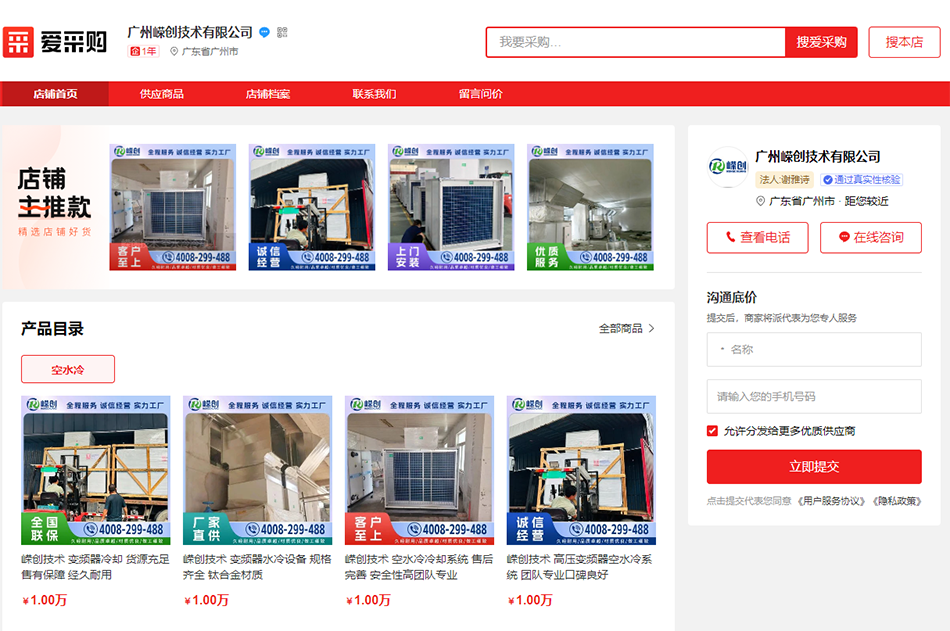The image size is (950, 631).
Task: Click 查看电话 button
Action: coord(757,238)
